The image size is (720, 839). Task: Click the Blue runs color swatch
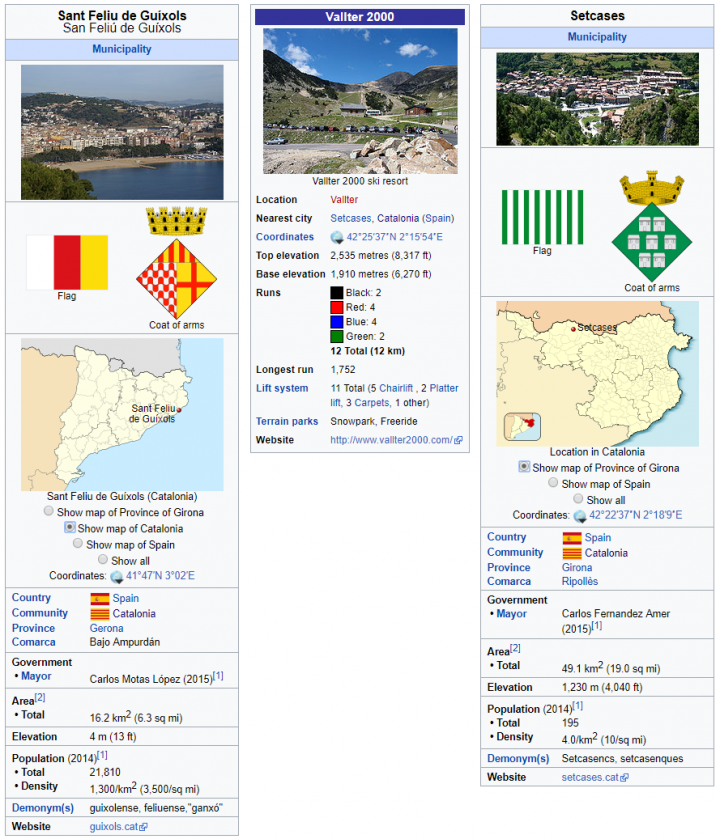[x=336, y=322]
